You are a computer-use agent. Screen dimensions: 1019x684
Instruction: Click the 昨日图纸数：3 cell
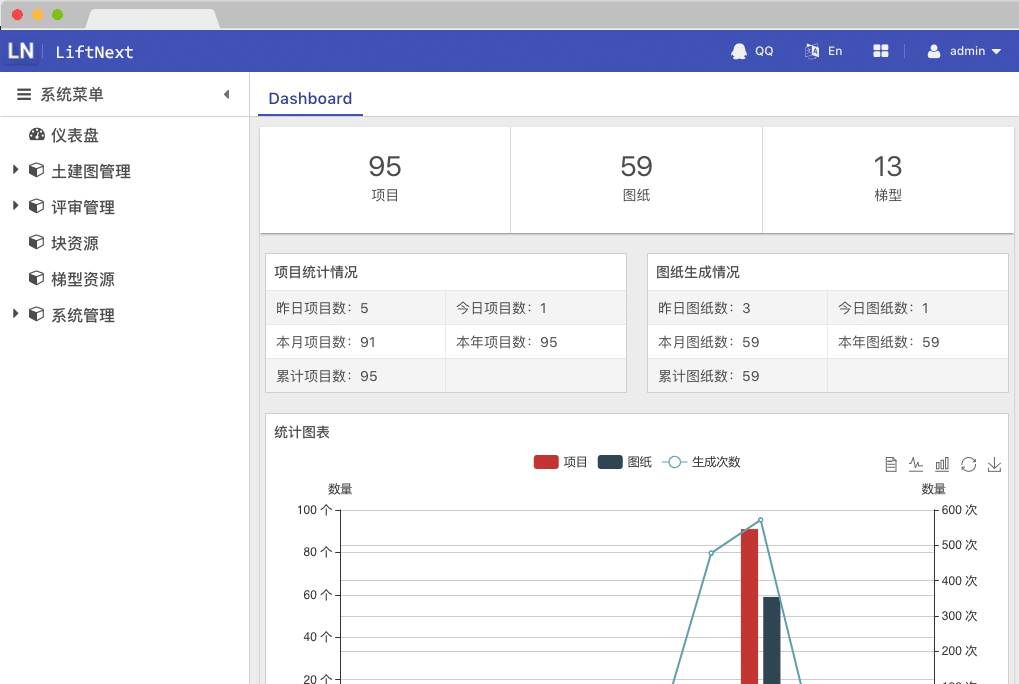738,308
